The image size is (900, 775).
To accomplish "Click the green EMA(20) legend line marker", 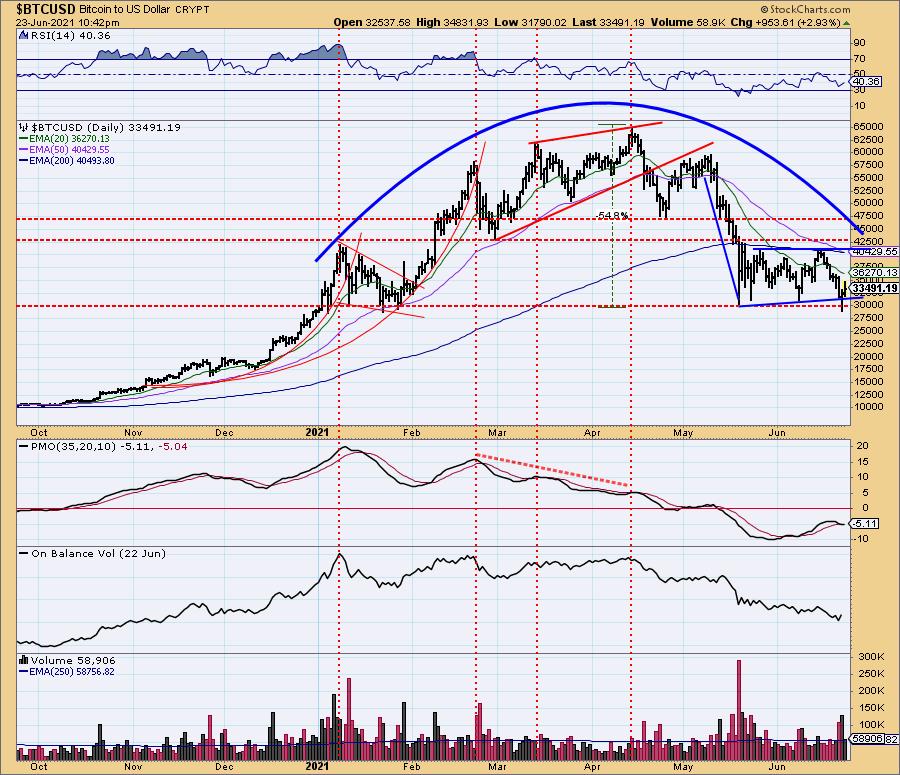I will [x=24, y=139].
